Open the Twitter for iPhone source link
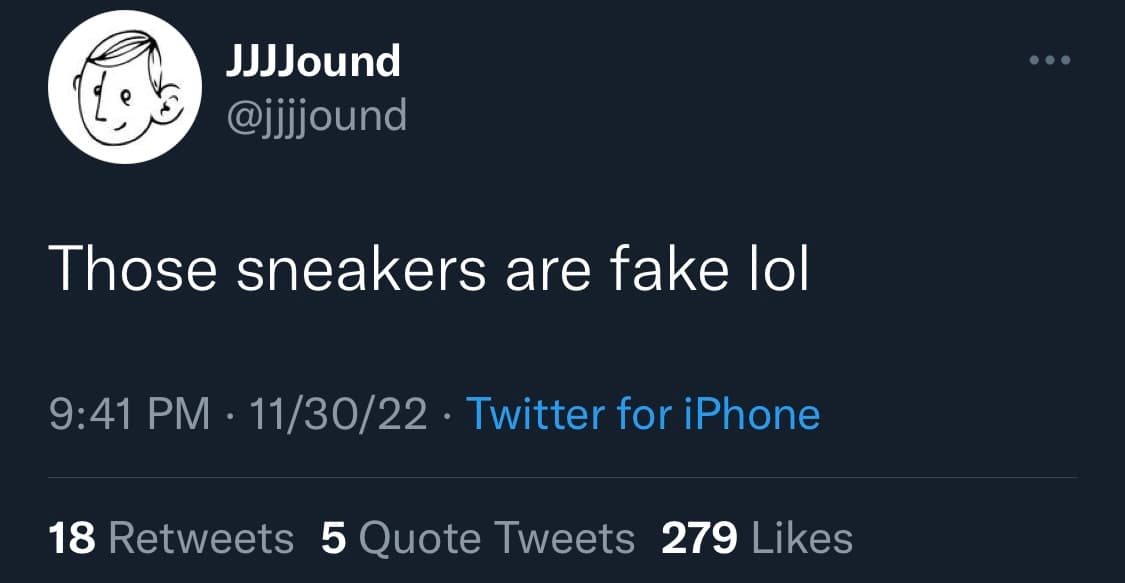 point(643,414)
